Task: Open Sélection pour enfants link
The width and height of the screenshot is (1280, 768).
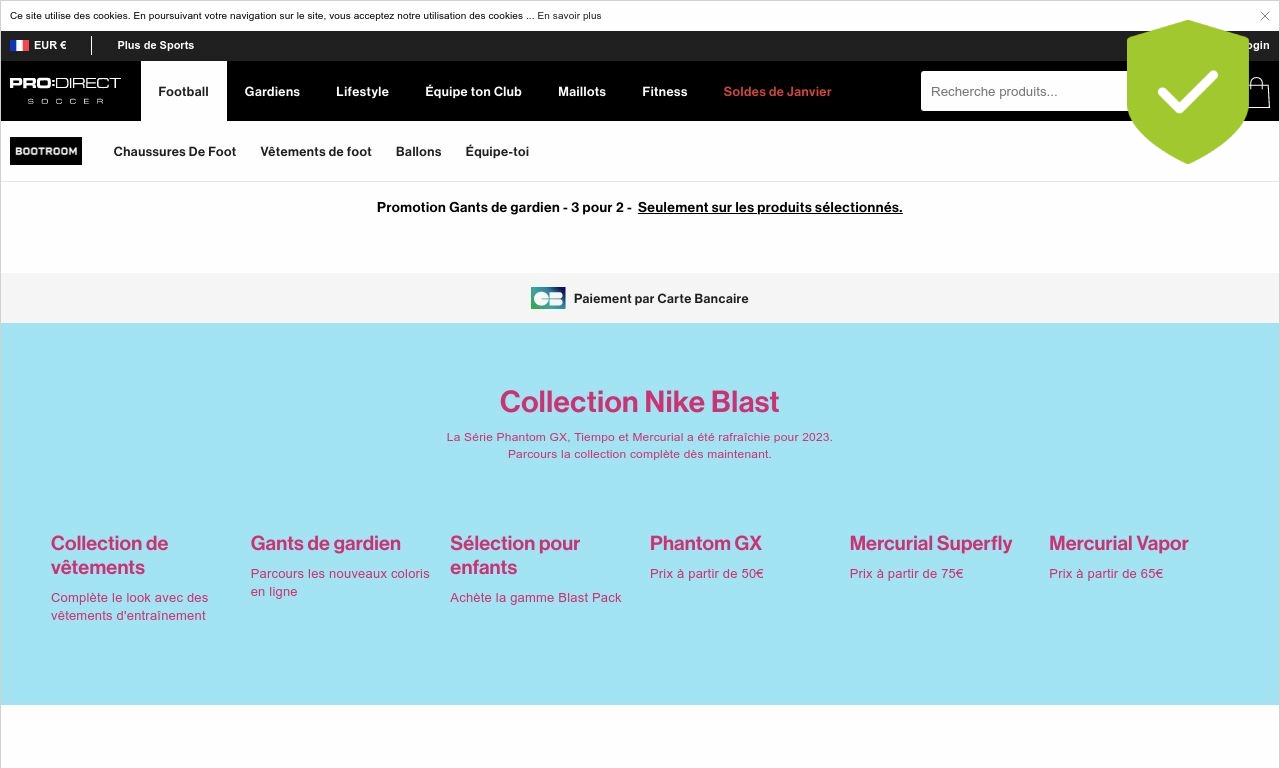Action: click(515, 555)
